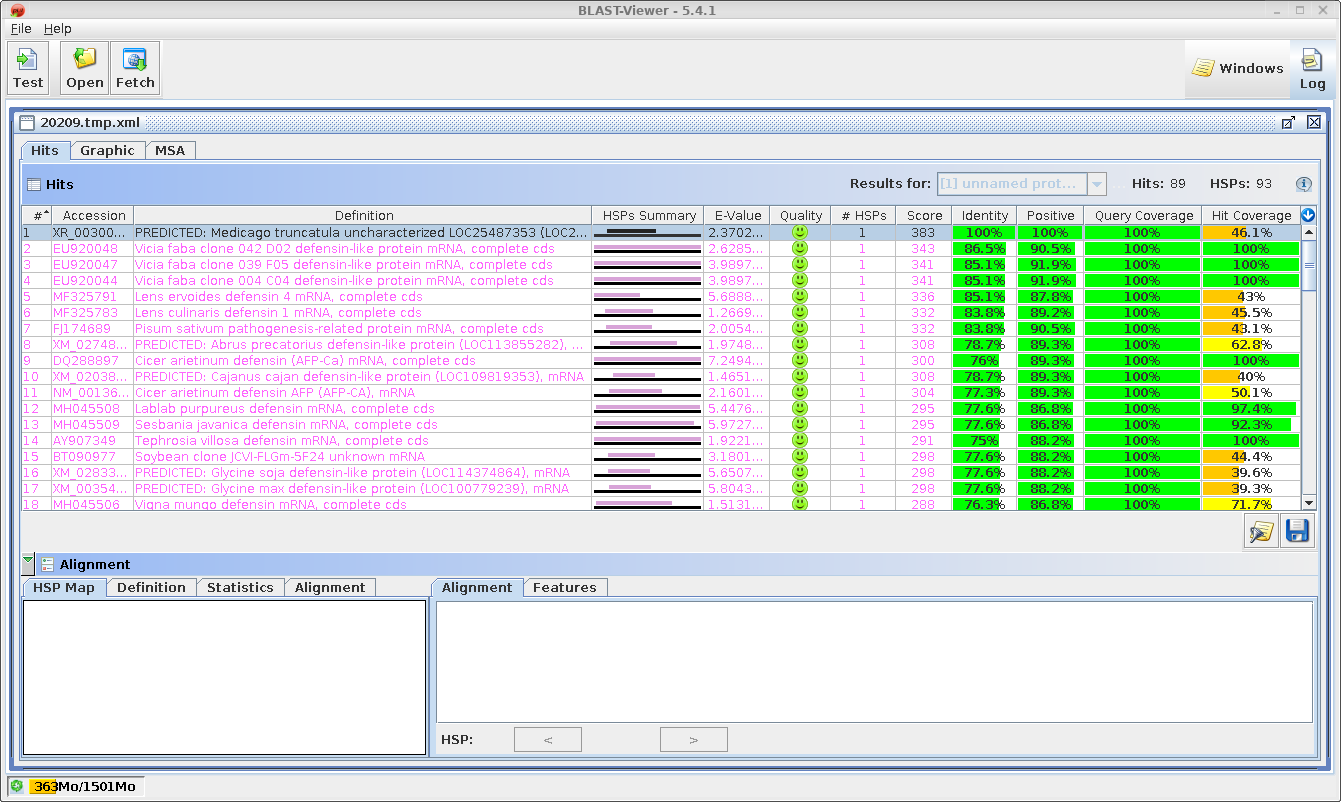Click the next HSP button
The image size is (1341, 802).
coord(693,740)
